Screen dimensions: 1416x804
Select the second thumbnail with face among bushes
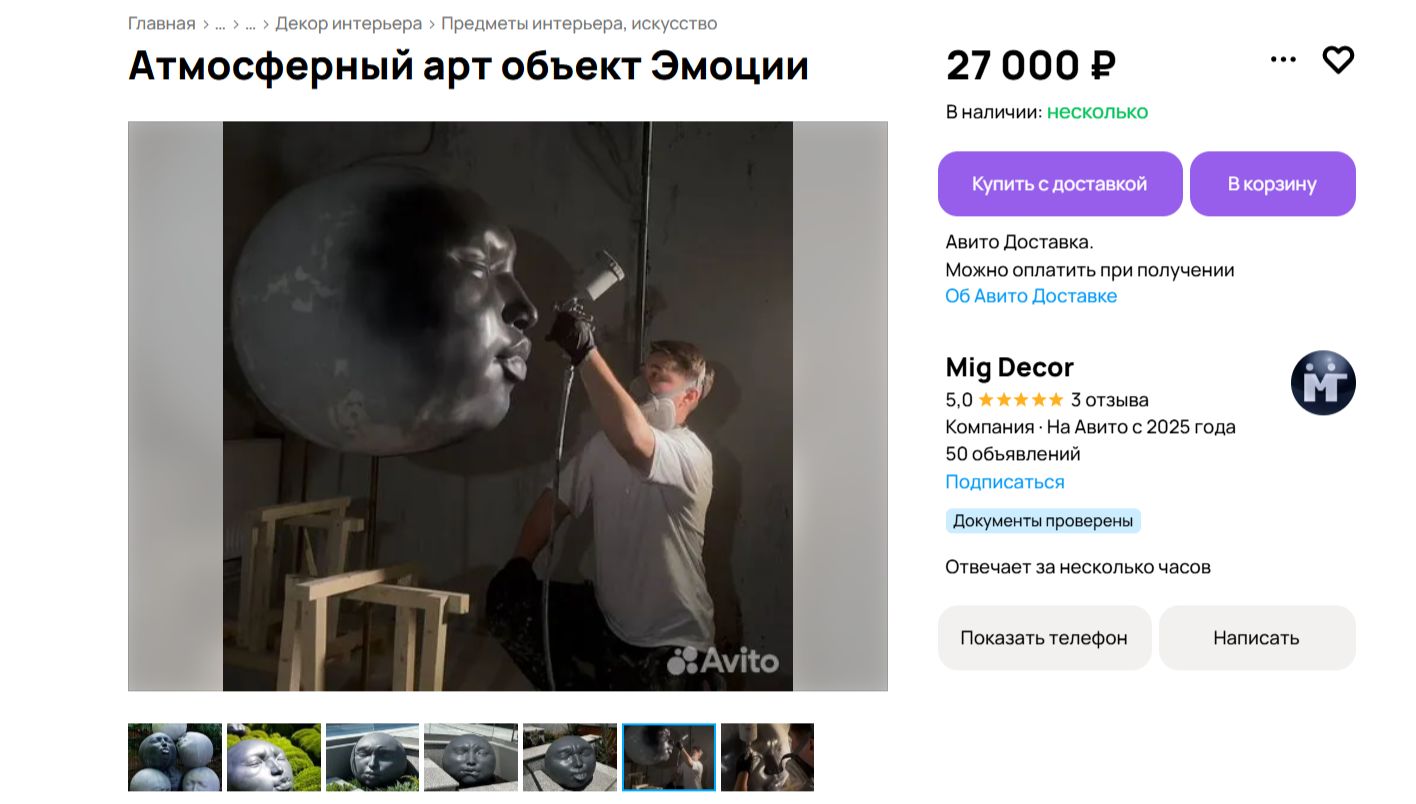click(x=274, y=757)
